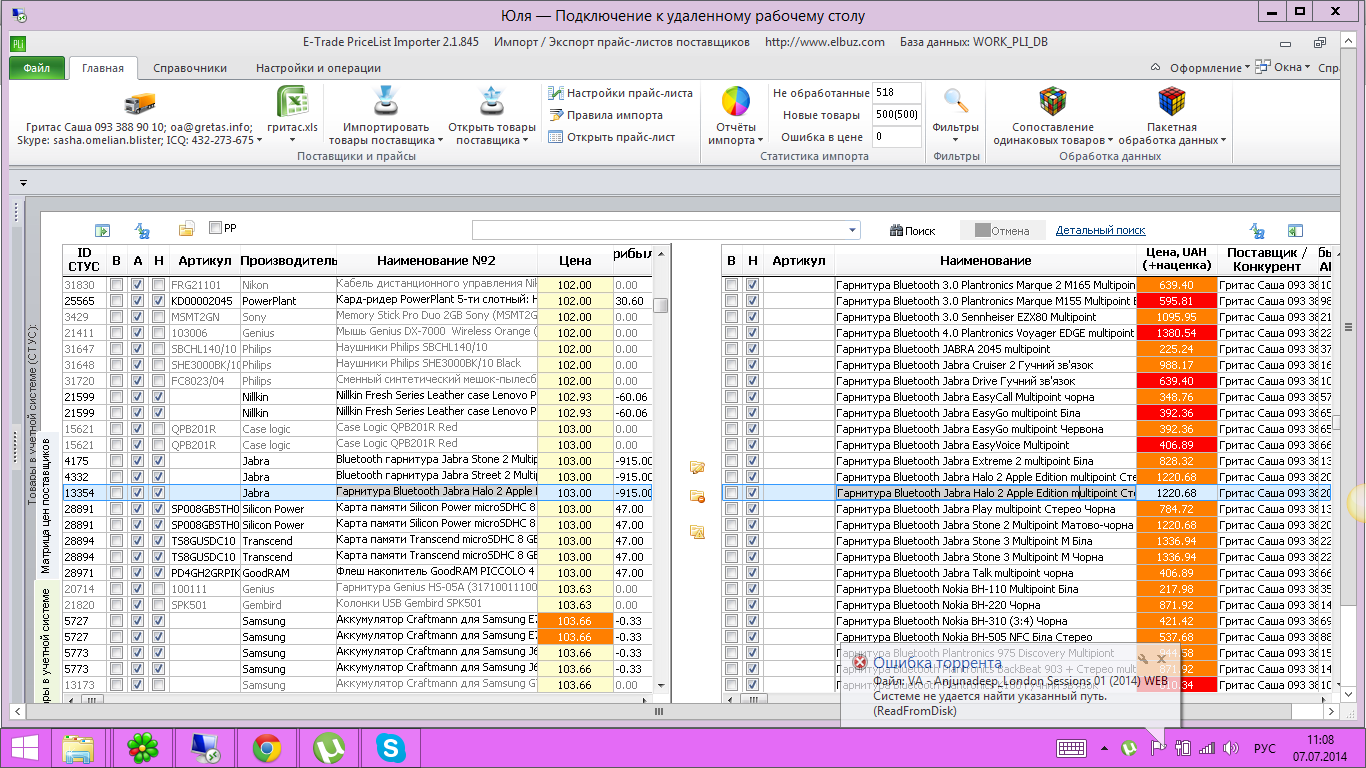Click the green arrow icon above left table
This screenshot has width=1366, height=768.
click(102, 230)
